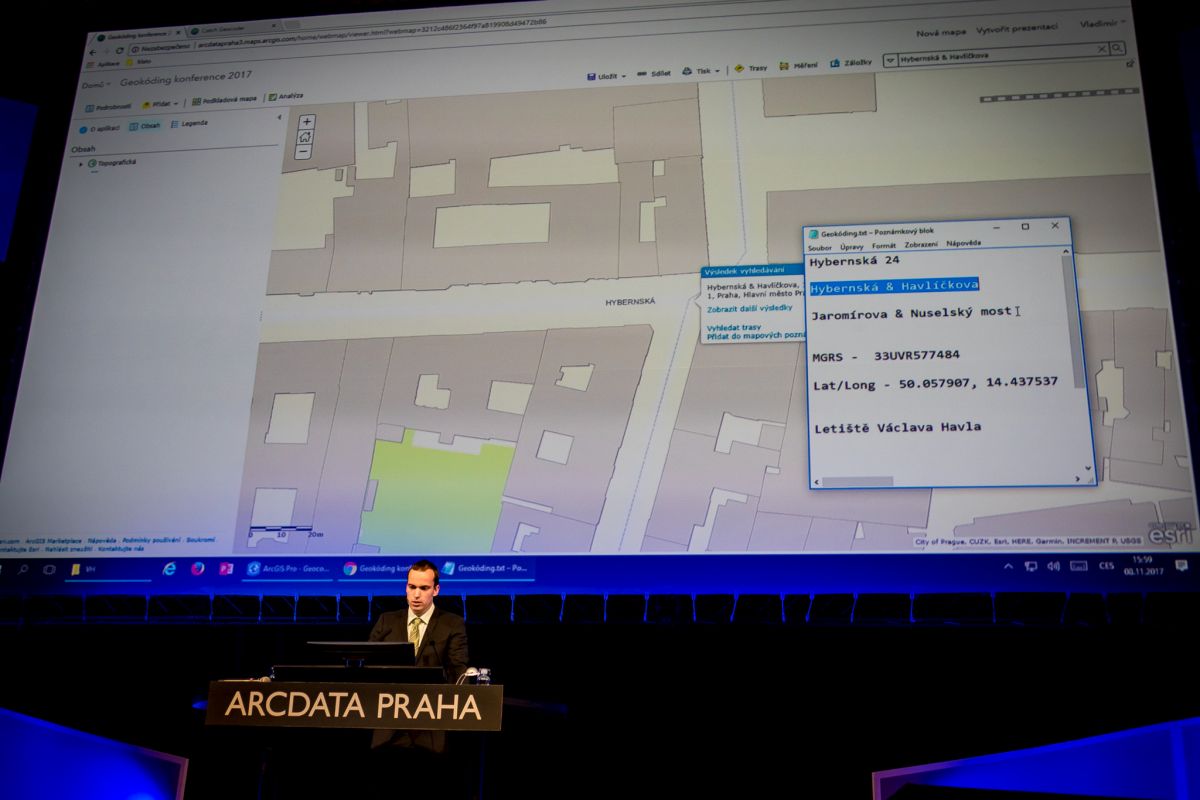
Task: Click the volume icon in system tray
Action: pyautogui.click(x=1053, y=566)
